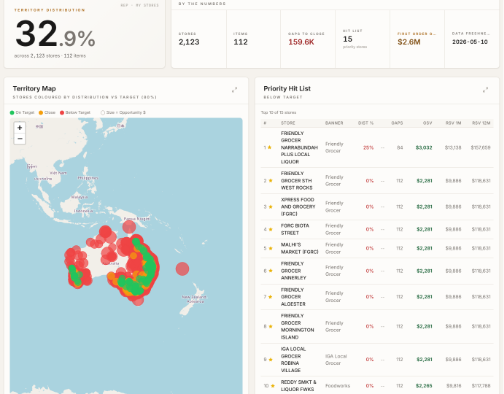The height and width of the screenshot is (394, 504).
Task: Select the Friendly Grocer Alcester store name
Action: point(293,297)
